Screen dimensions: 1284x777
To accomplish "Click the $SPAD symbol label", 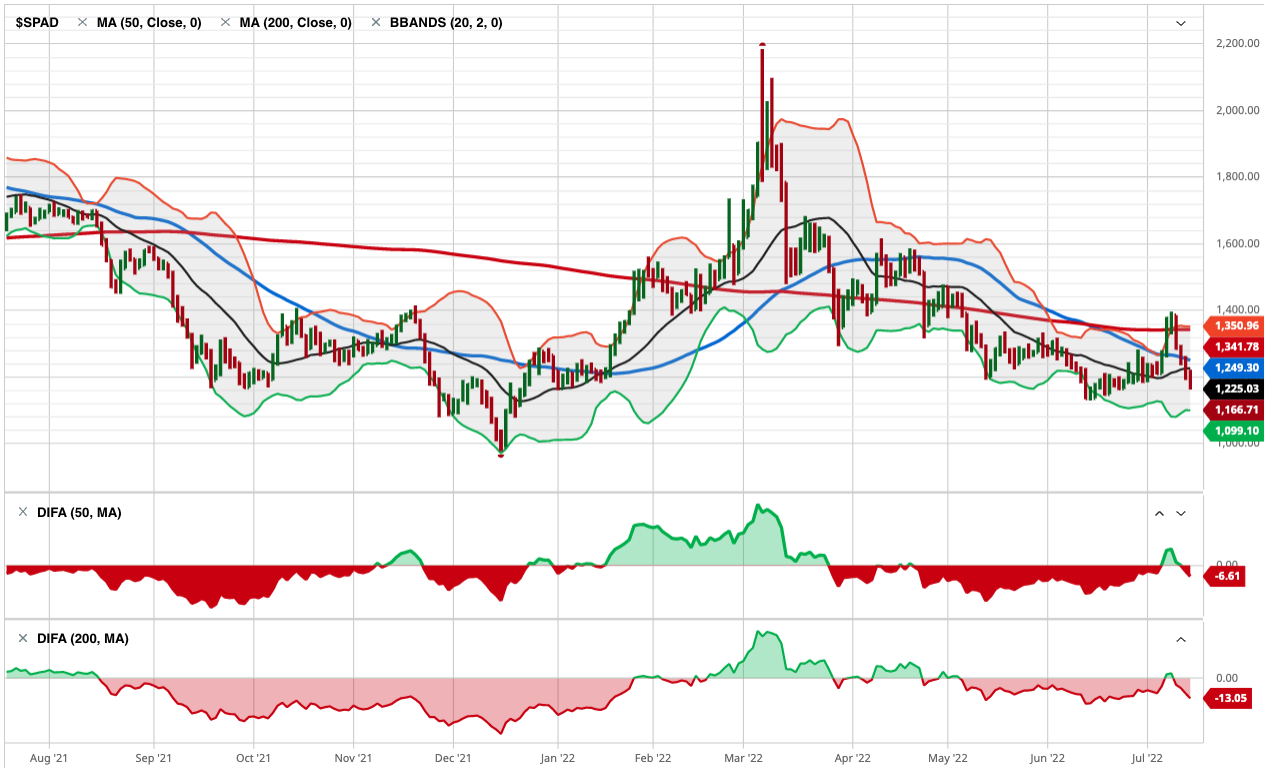I will click(x=38, y=22).
